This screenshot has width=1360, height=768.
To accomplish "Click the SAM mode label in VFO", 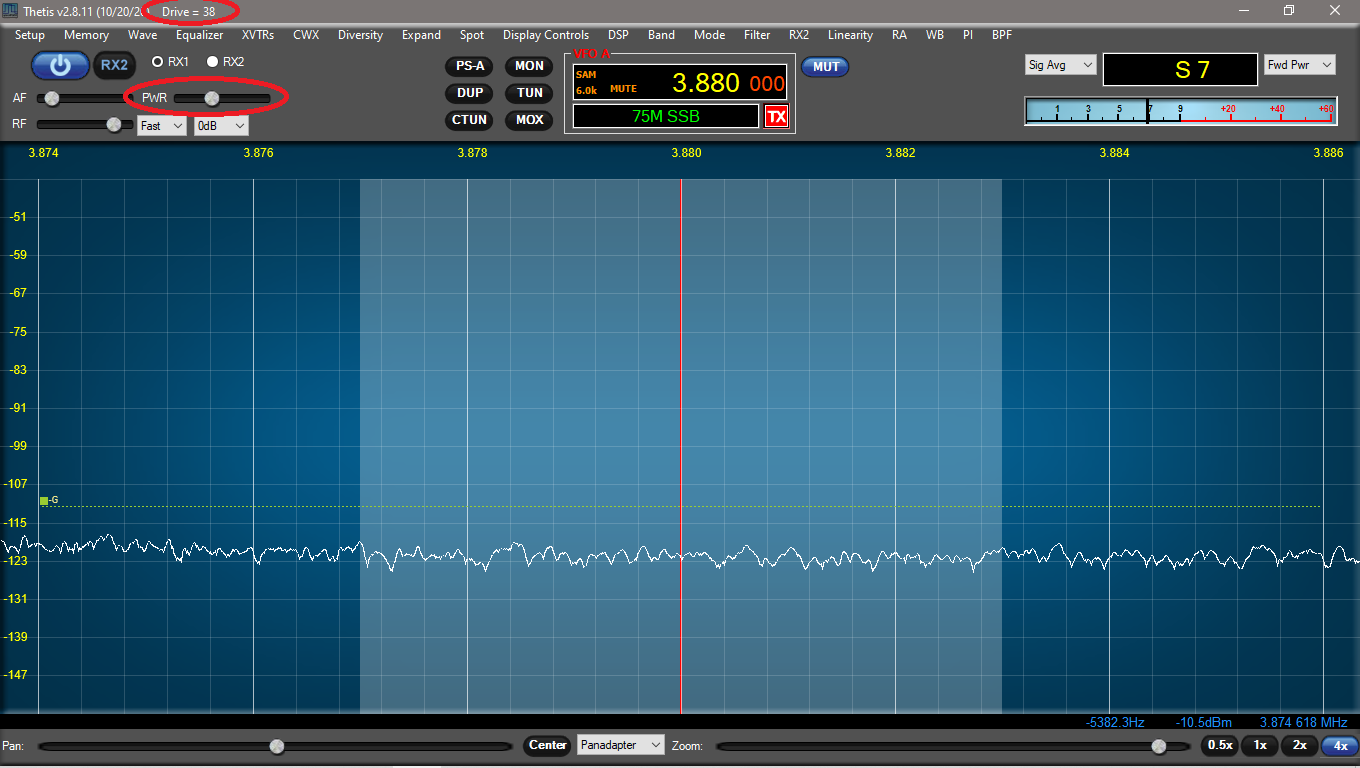I will (x=586, y=75).
